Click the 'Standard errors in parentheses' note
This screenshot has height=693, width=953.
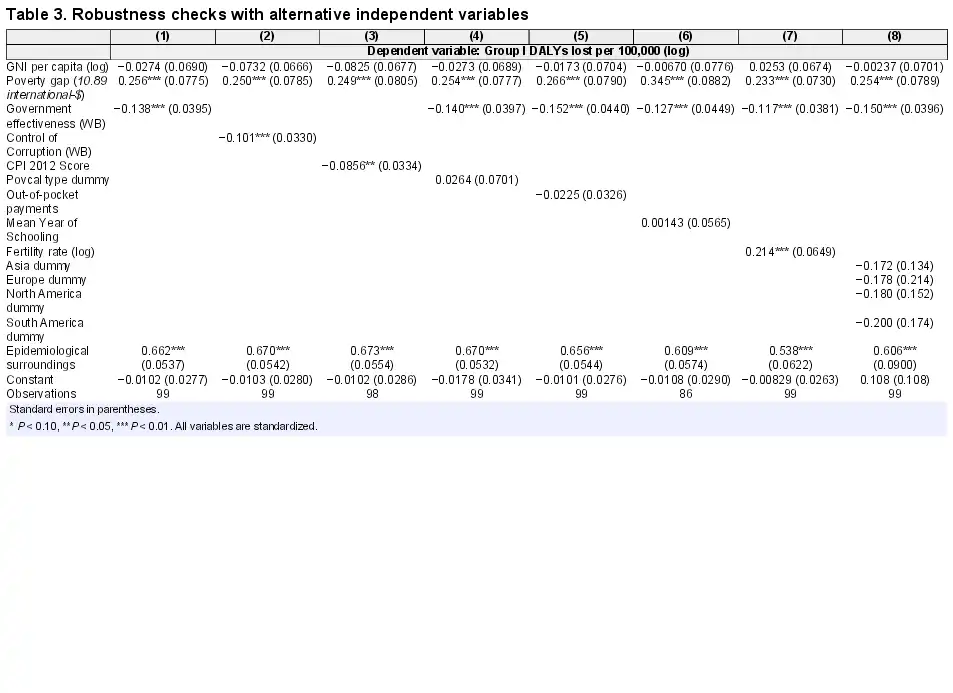[x=84, y=410]
